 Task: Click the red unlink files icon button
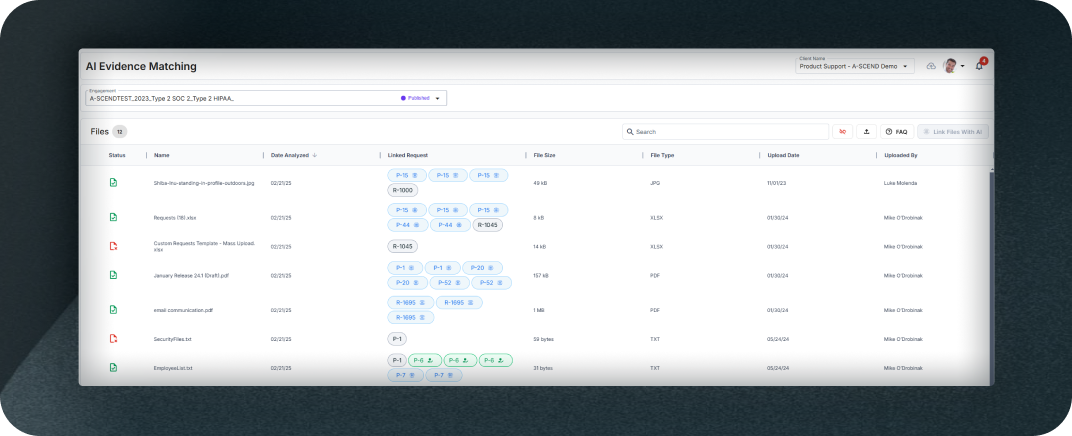point(842,132)
